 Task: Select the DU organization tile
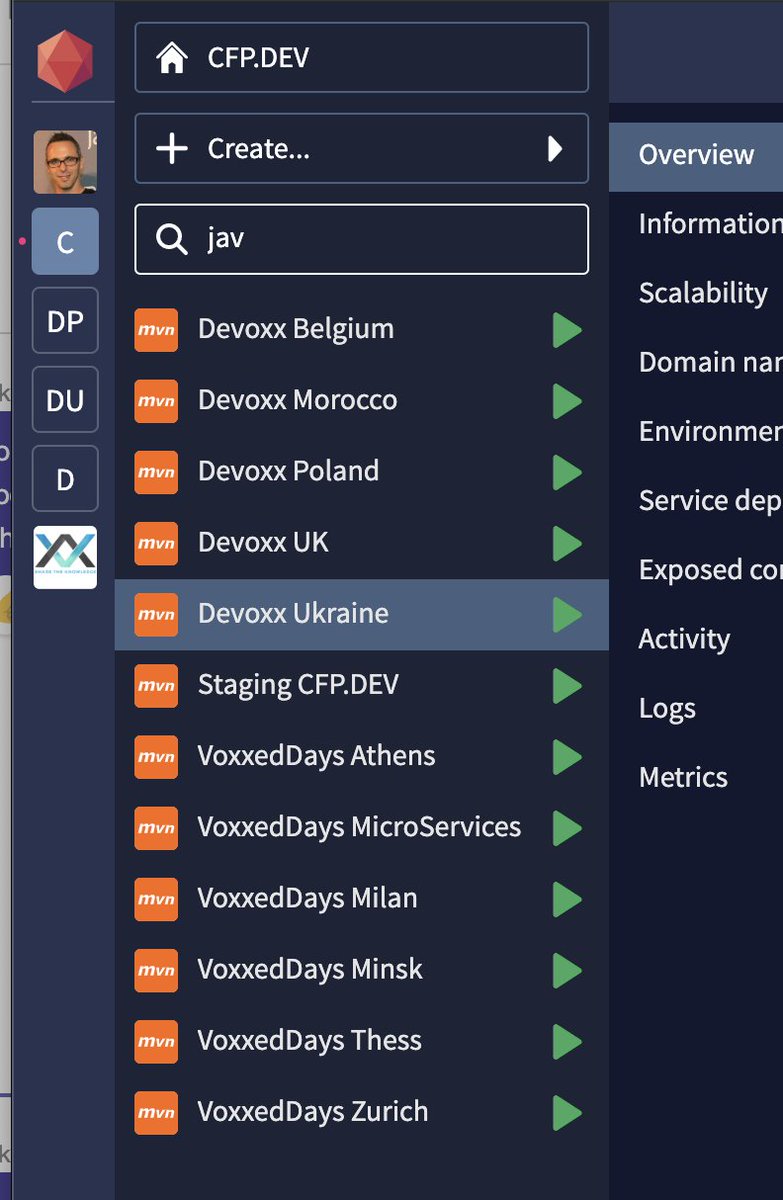65,400
